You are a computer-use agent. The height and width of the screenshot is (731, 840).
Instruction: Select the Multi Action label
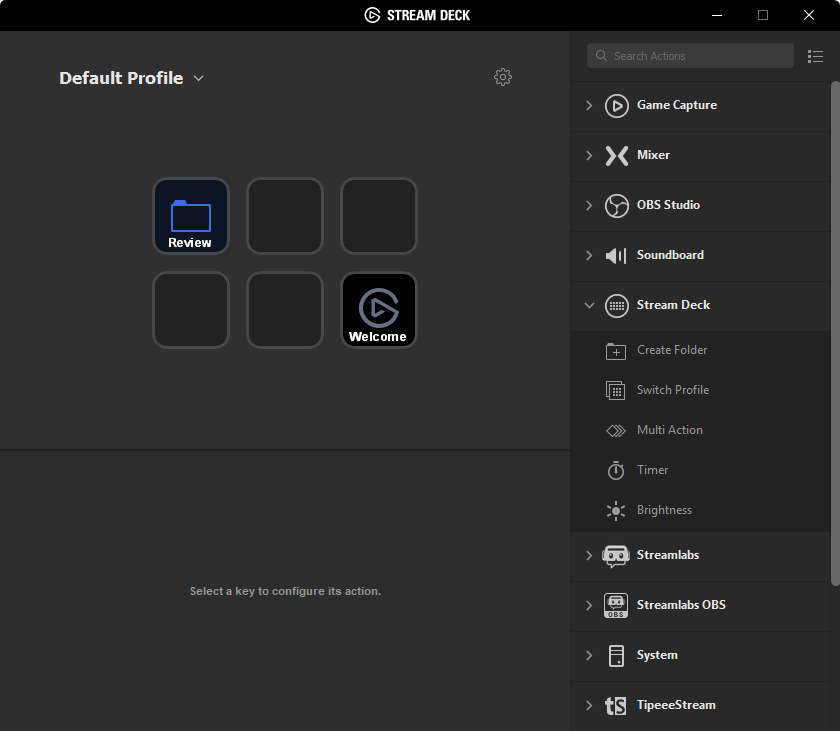[670, 430]
